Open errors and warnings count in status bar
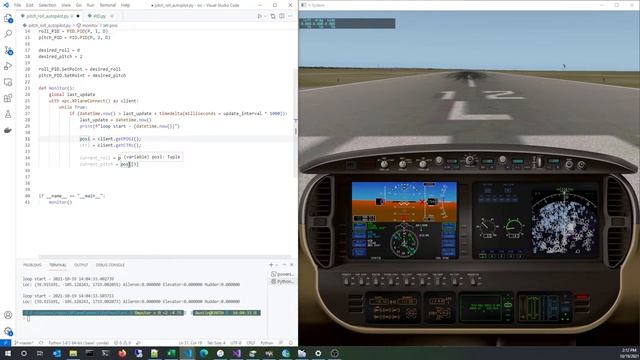 coord(122,343)
